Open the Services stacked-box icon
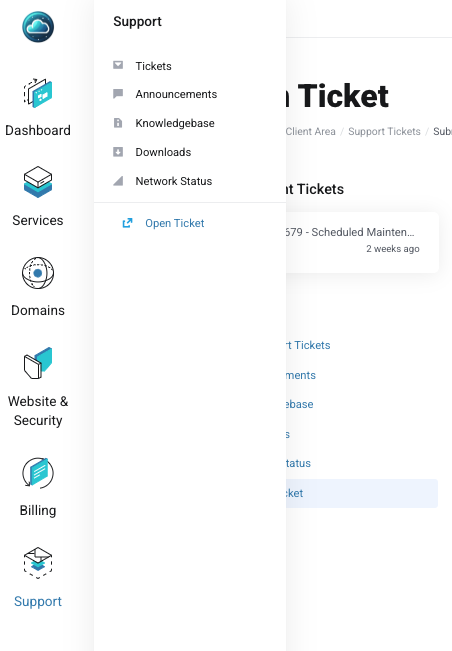Viewport: 452px width, 651px height. (38, 182)
